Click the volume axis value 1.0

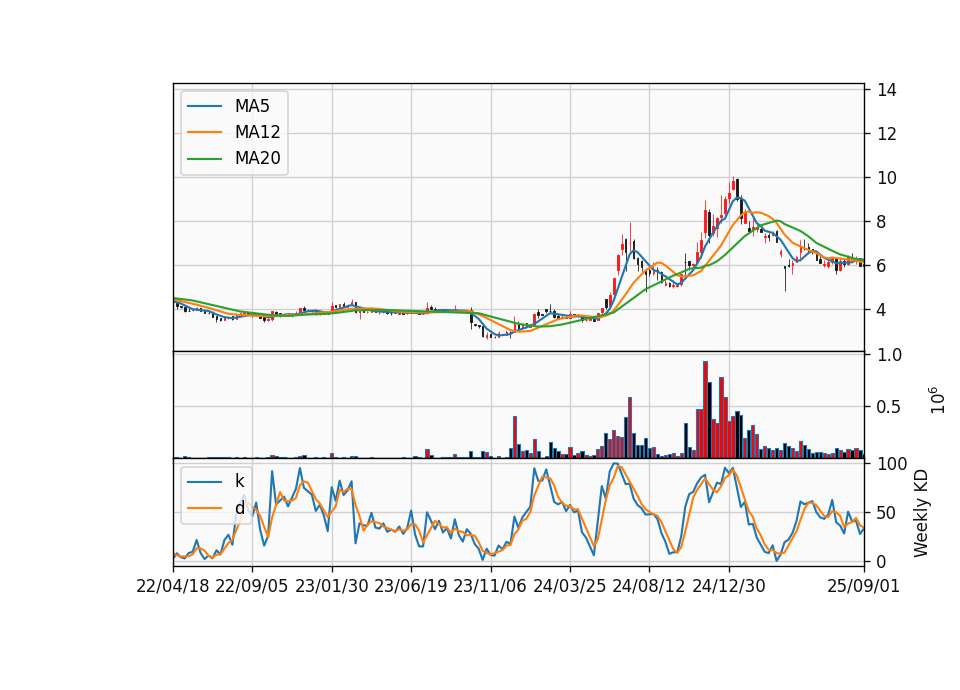(889, 354)
